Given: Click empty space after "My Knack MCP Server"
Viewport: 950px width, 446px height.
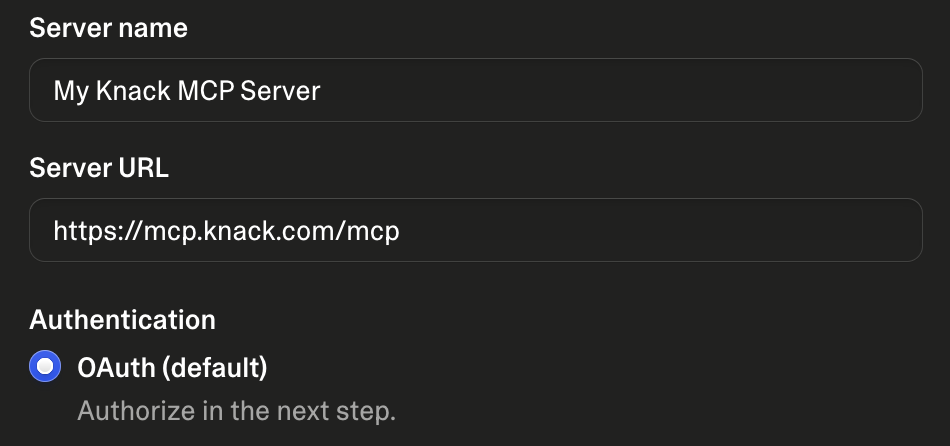Looking at the screenshot, I should 618,90.
